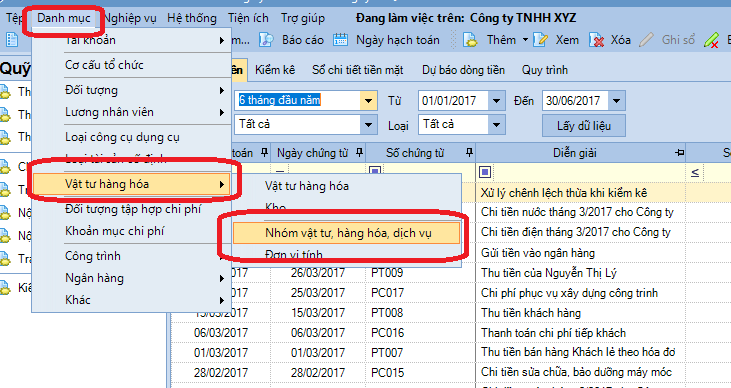Click the Lấy dữ liệu button

tap(584, 125)
